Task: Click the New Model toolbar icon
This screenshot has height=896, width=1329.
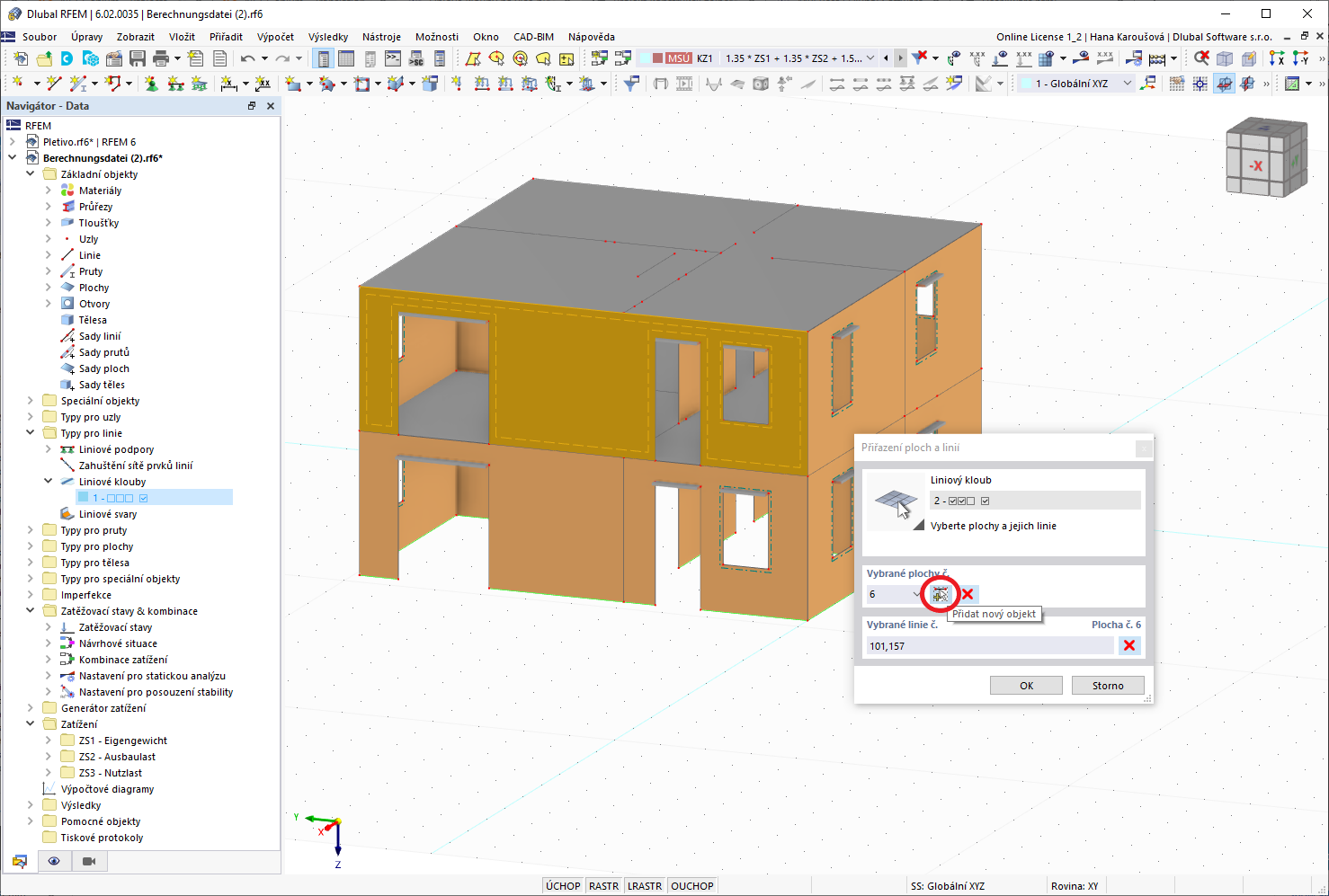Action: [x=21, y=58]
